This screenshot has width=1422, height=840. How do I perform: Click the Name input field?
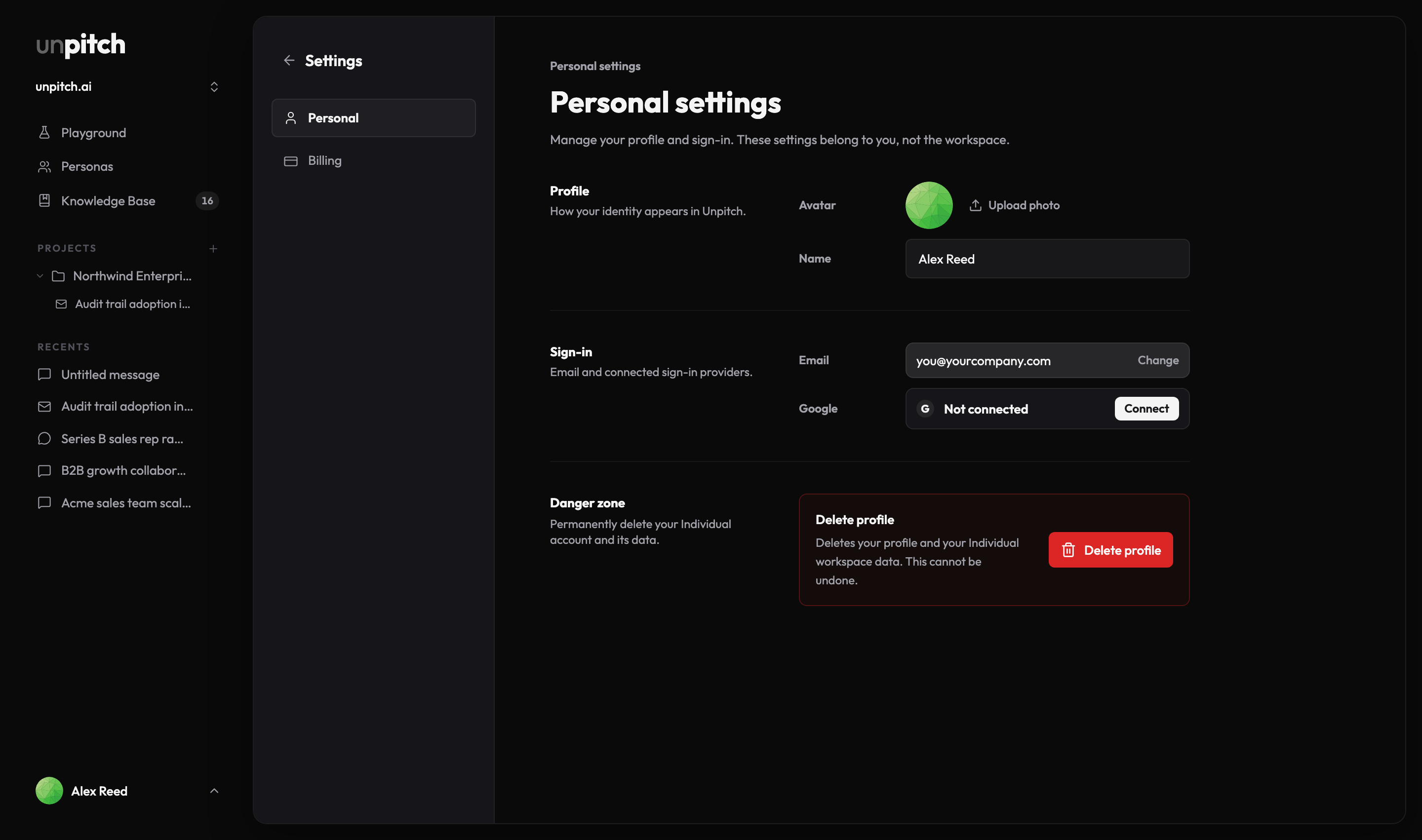(1048, 259)
